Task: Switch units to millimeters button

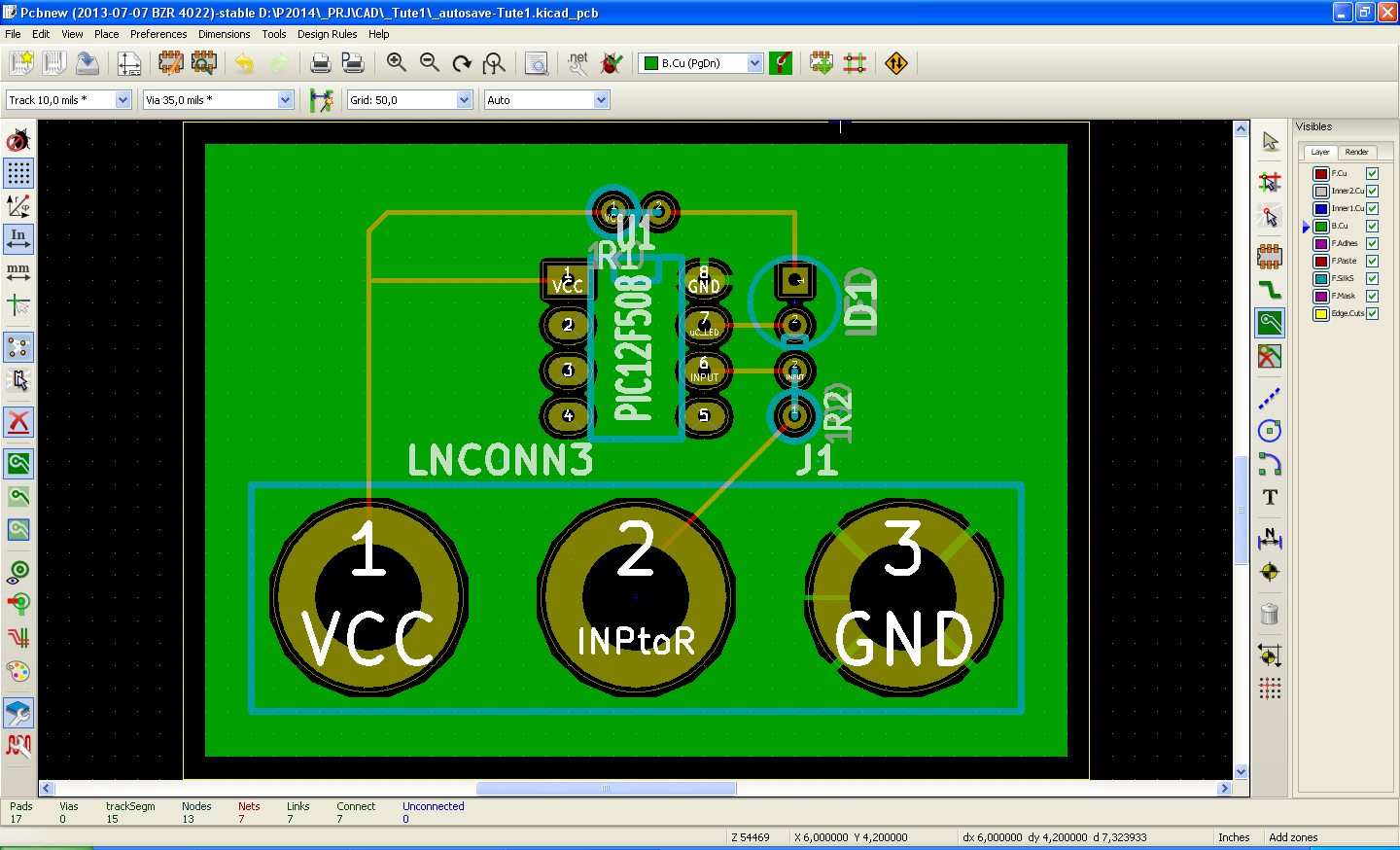Action: click(x=18, y=272)
